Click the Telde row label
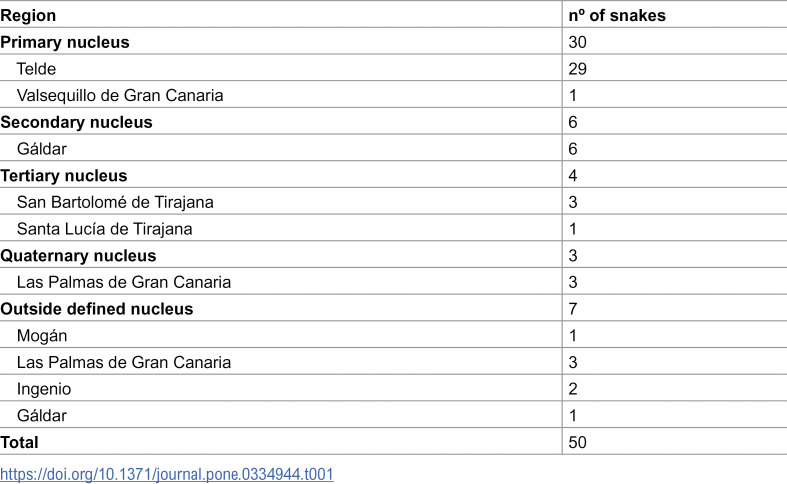The image size is (787, 484). click(x=36, y=69)
